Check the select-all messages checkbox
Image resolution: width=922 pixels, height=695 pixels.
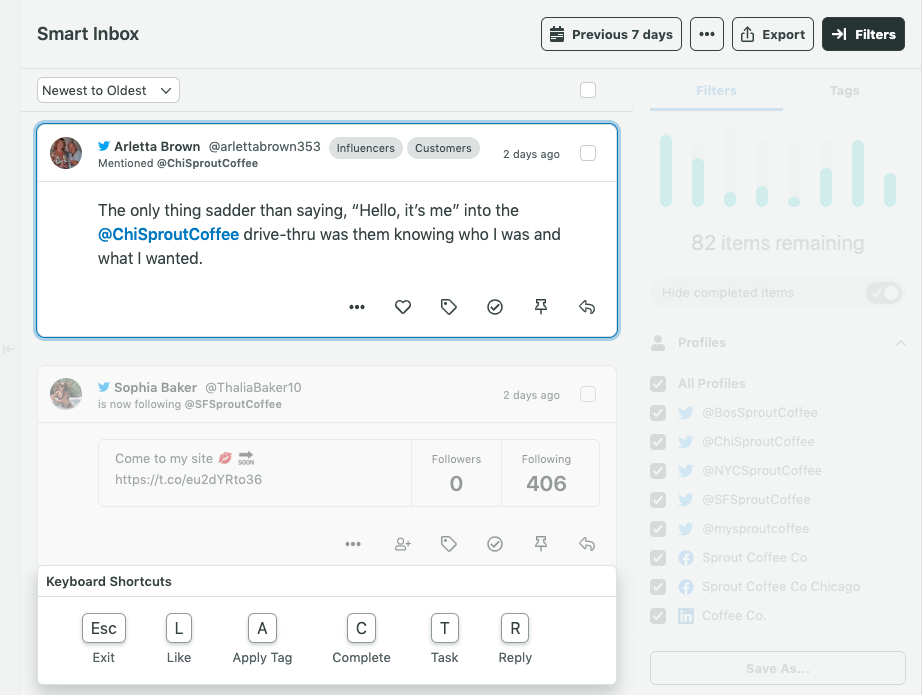tap(588, 90)
